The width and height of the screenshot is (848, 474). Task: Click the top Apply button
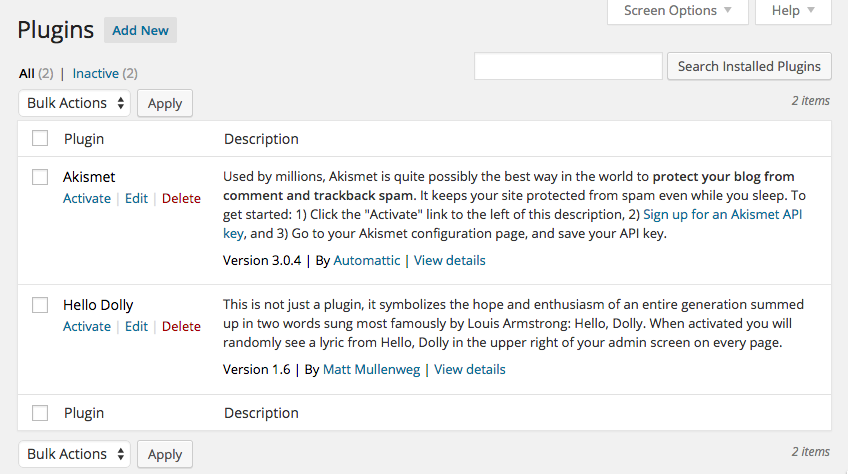click(165, 103)
